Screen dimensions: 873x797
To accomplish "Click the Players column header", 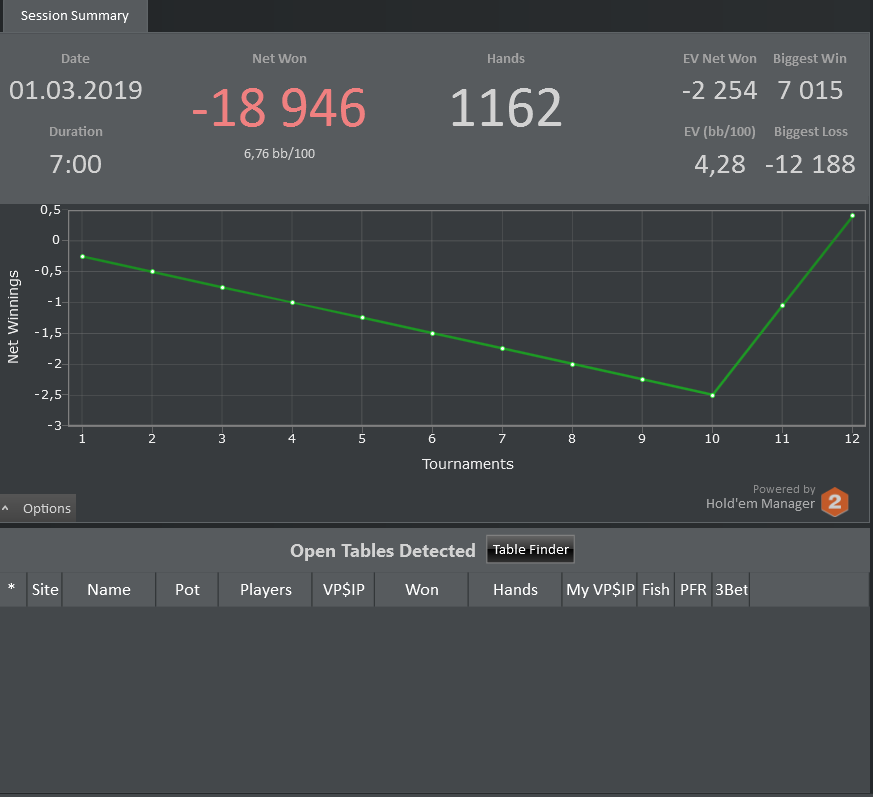I will pos(266,589).
